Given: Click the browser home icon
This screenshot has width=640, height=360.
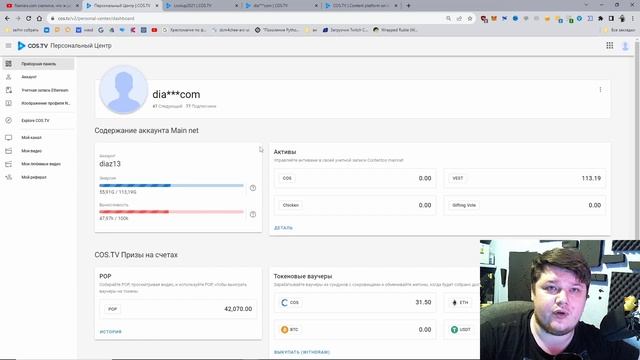Looking at the screenshot, I should (x=39, y=18).
